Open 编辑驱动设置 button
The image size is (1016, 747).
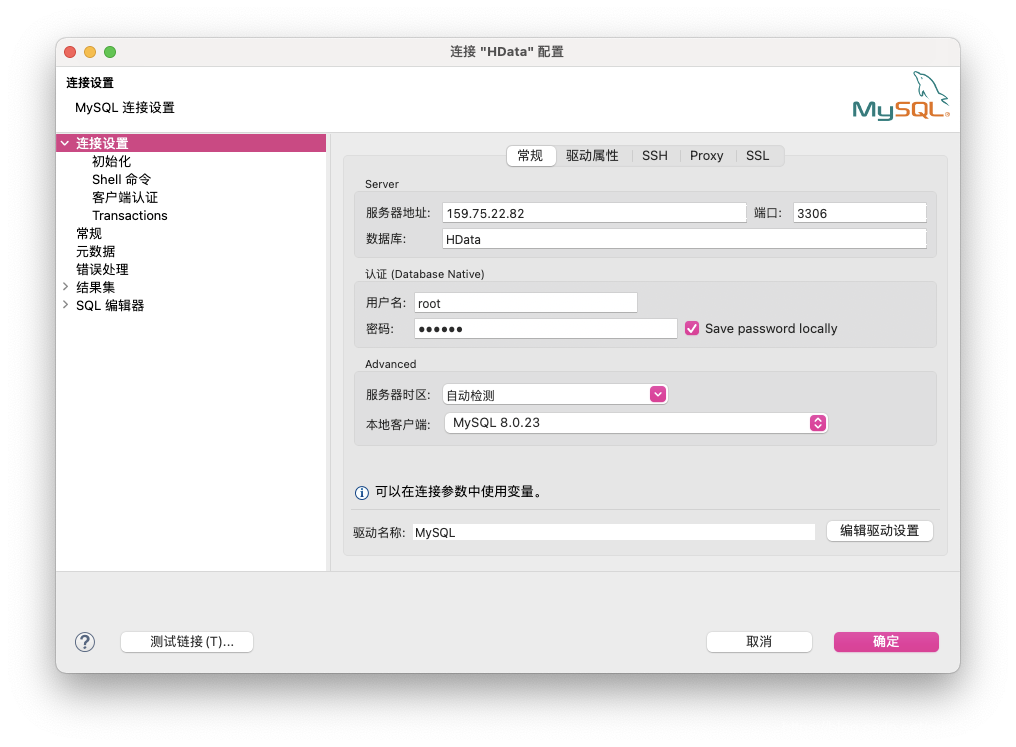click(880, 531)
